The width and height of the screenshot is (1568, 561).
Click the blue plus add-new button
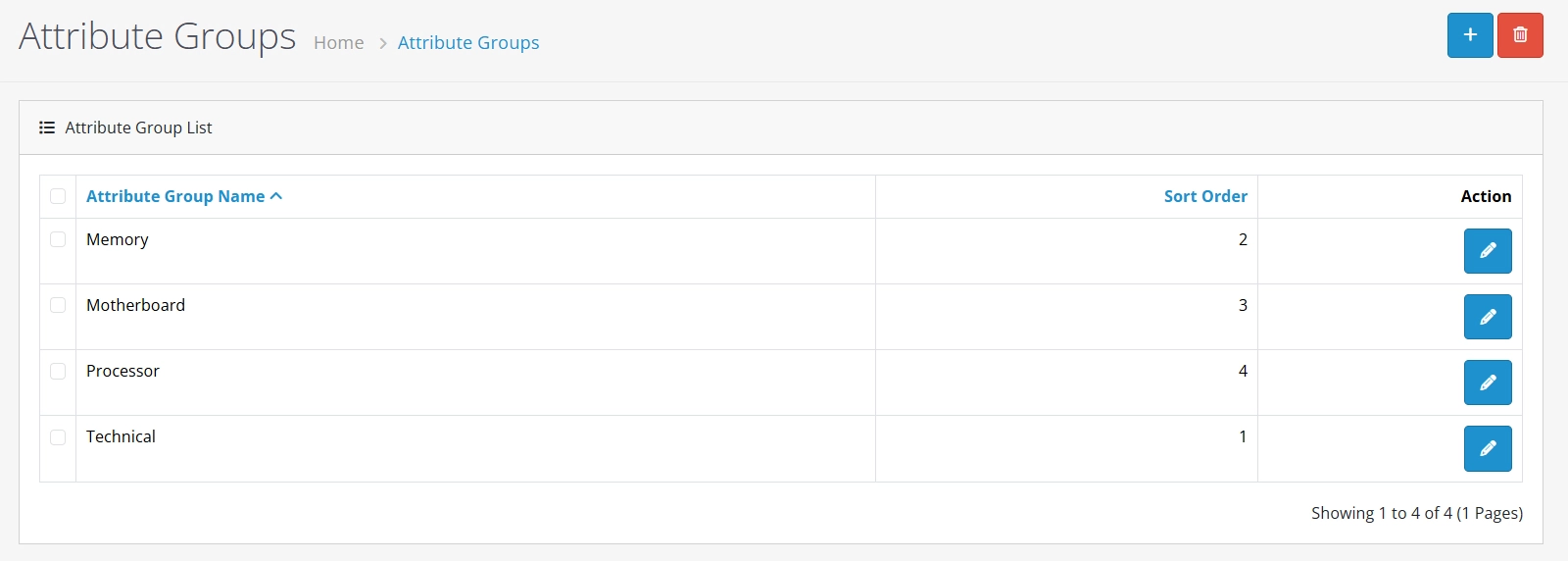1470,35
